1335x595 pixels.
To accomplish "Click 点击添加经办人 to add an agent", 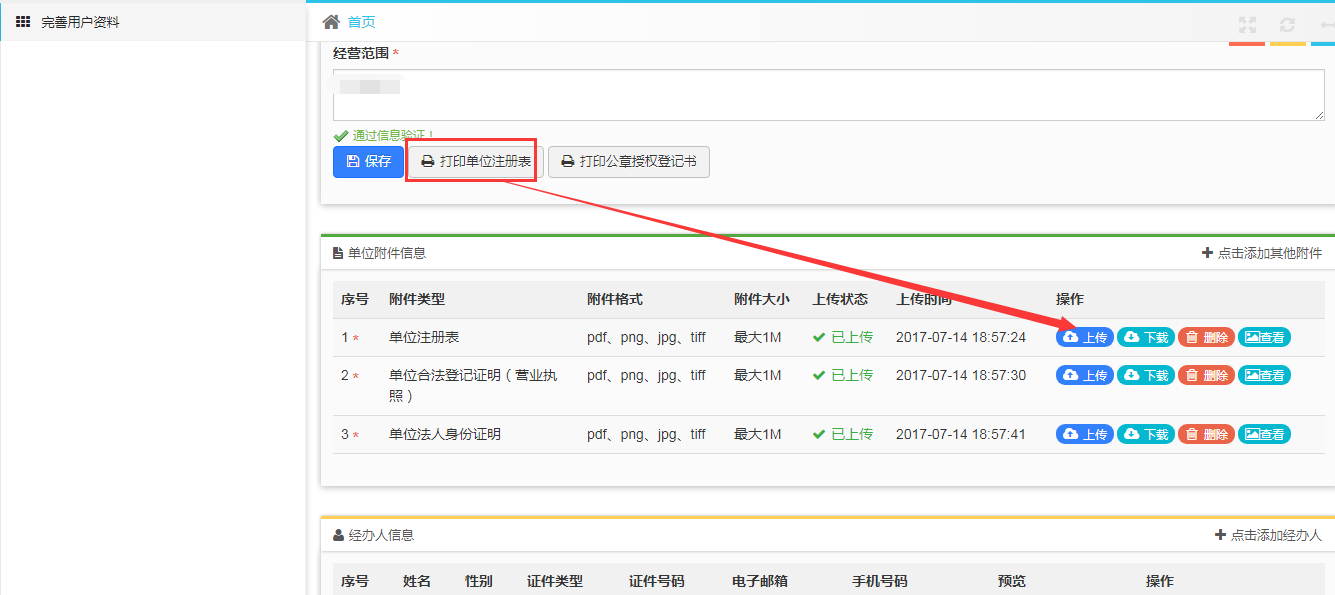I will pyautogui.click(x=1275, y=535).
